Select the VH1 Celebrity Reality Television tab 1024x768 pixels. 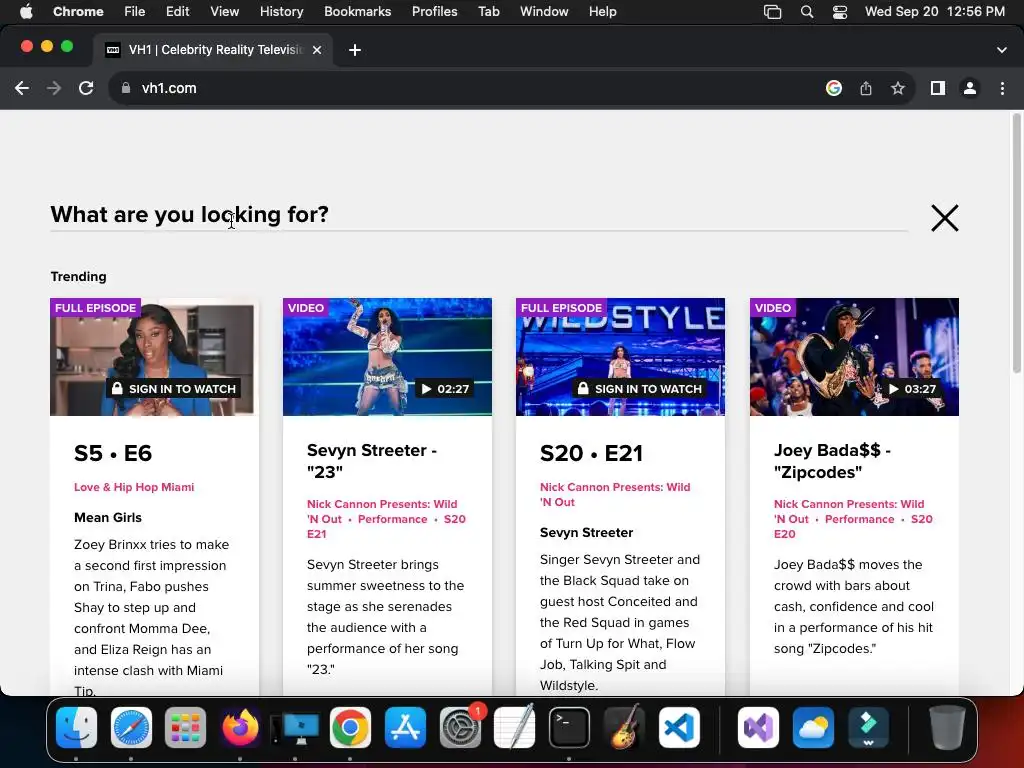212,50
